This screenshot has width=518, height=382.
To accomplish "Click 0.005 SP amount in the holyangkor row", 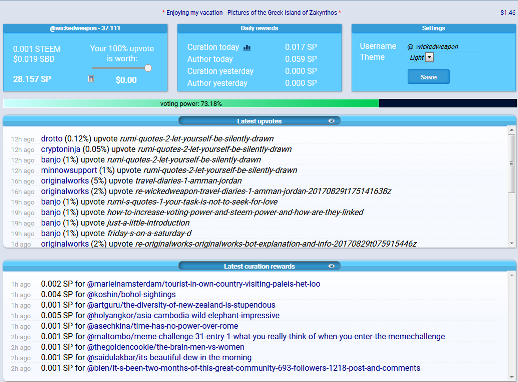I will [x=57, y=315].
